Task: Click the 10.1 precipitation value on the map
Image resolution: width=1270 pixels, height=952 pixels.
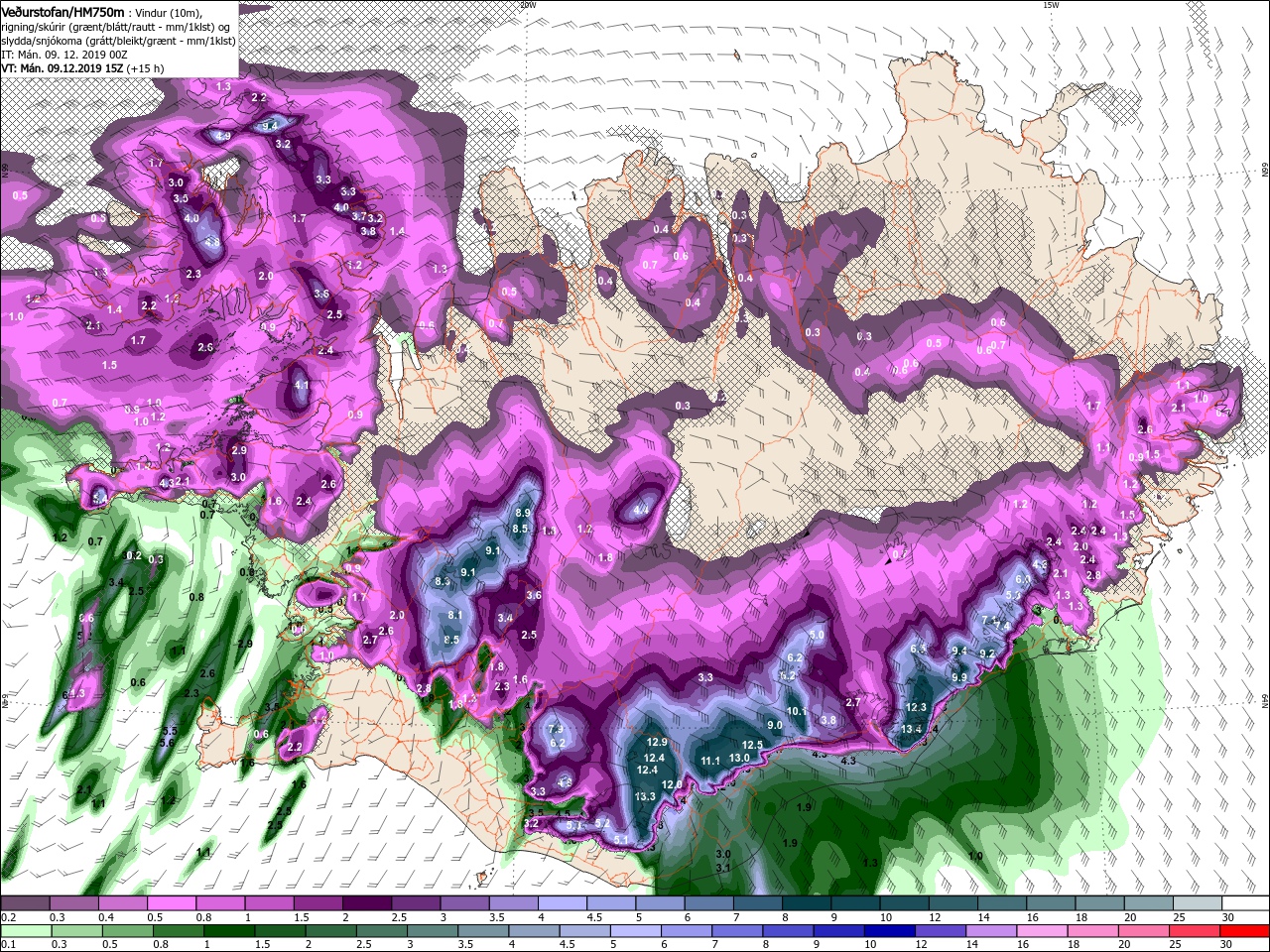Action: (797, 711)
